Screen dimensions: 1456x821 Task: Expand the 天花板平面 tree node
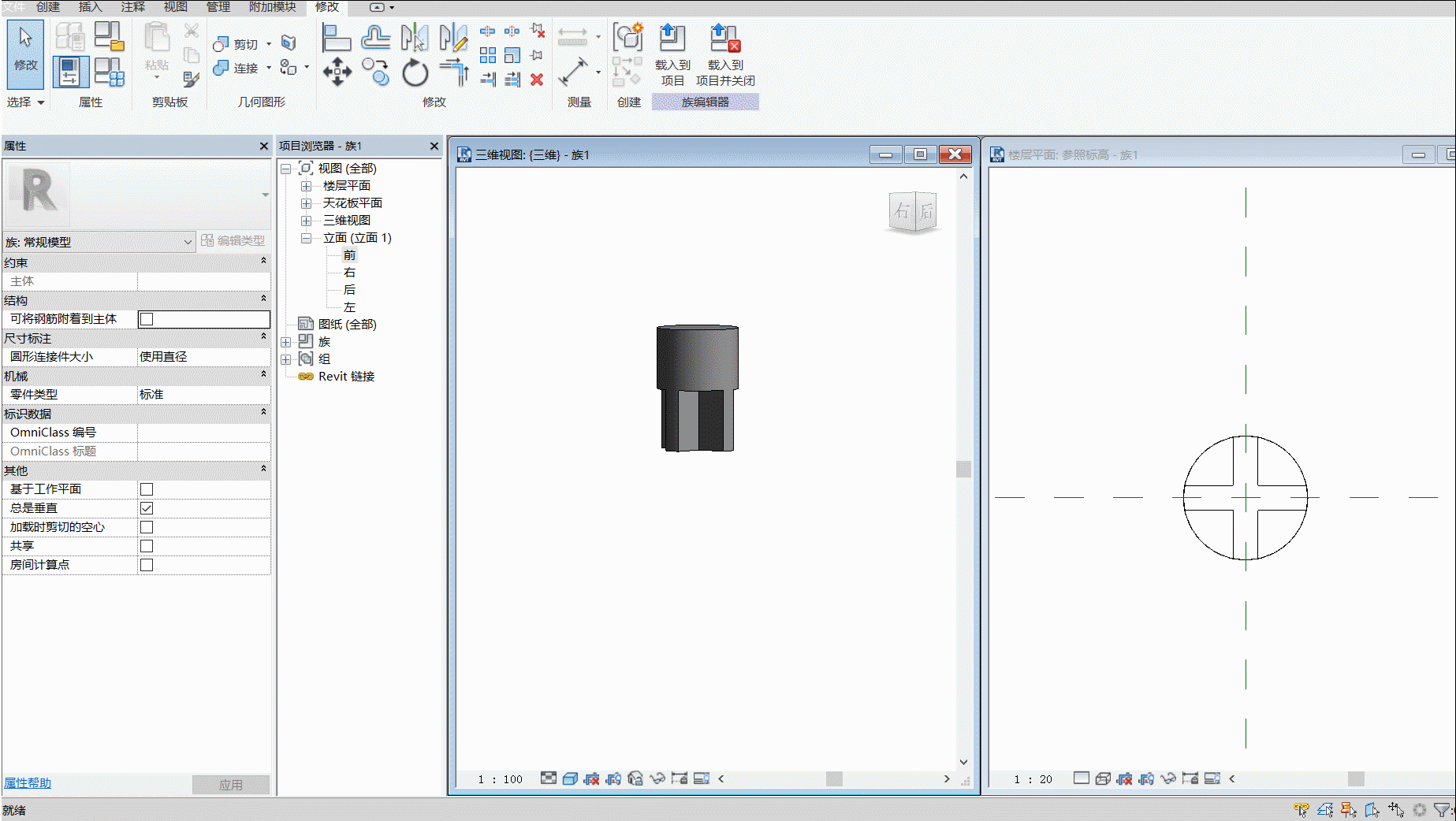click(x=306, y=203)
